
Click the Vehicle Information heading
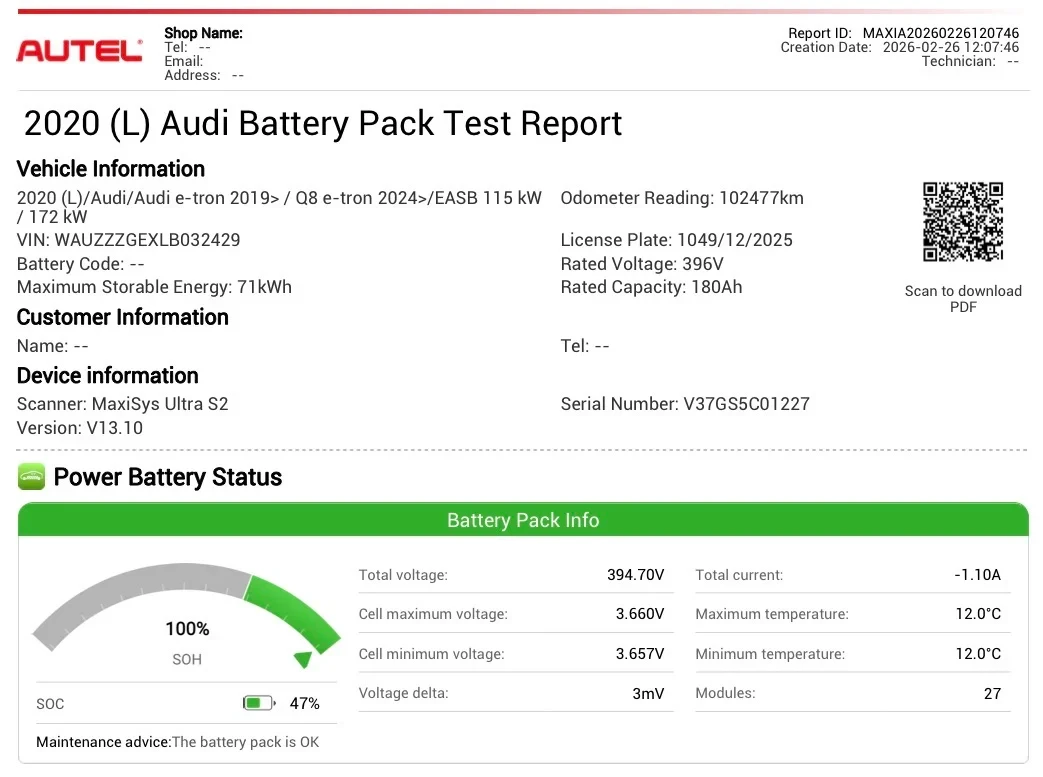[x=110, y=169]
